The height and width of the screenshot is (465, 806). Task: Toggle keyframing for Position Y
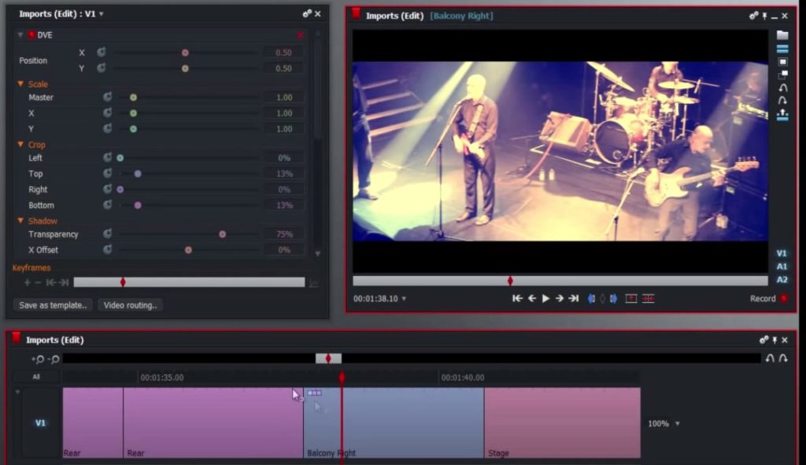tap(101, 68)
